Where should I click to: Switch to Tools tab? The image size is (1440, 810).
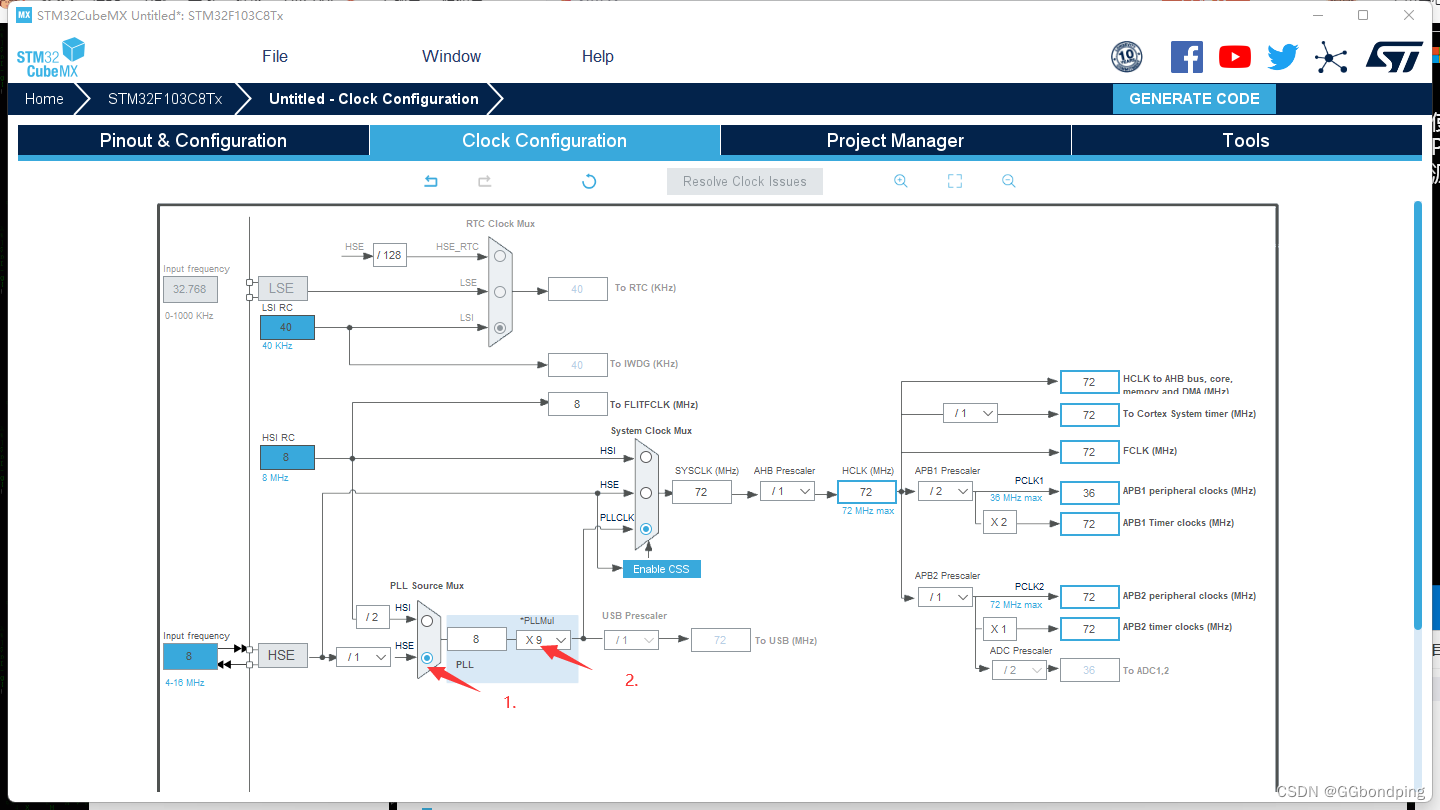point(1246,141)
